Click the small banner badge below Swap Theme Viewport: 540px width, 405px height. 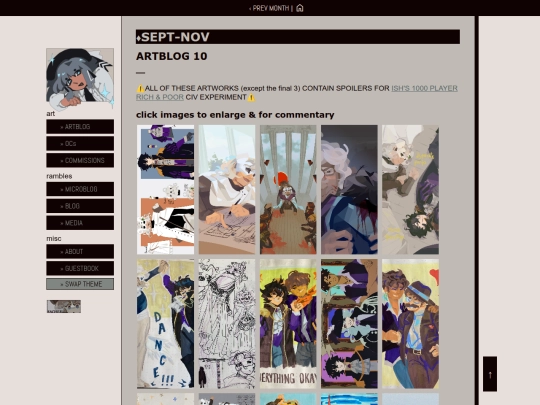(x=64, y=306)
